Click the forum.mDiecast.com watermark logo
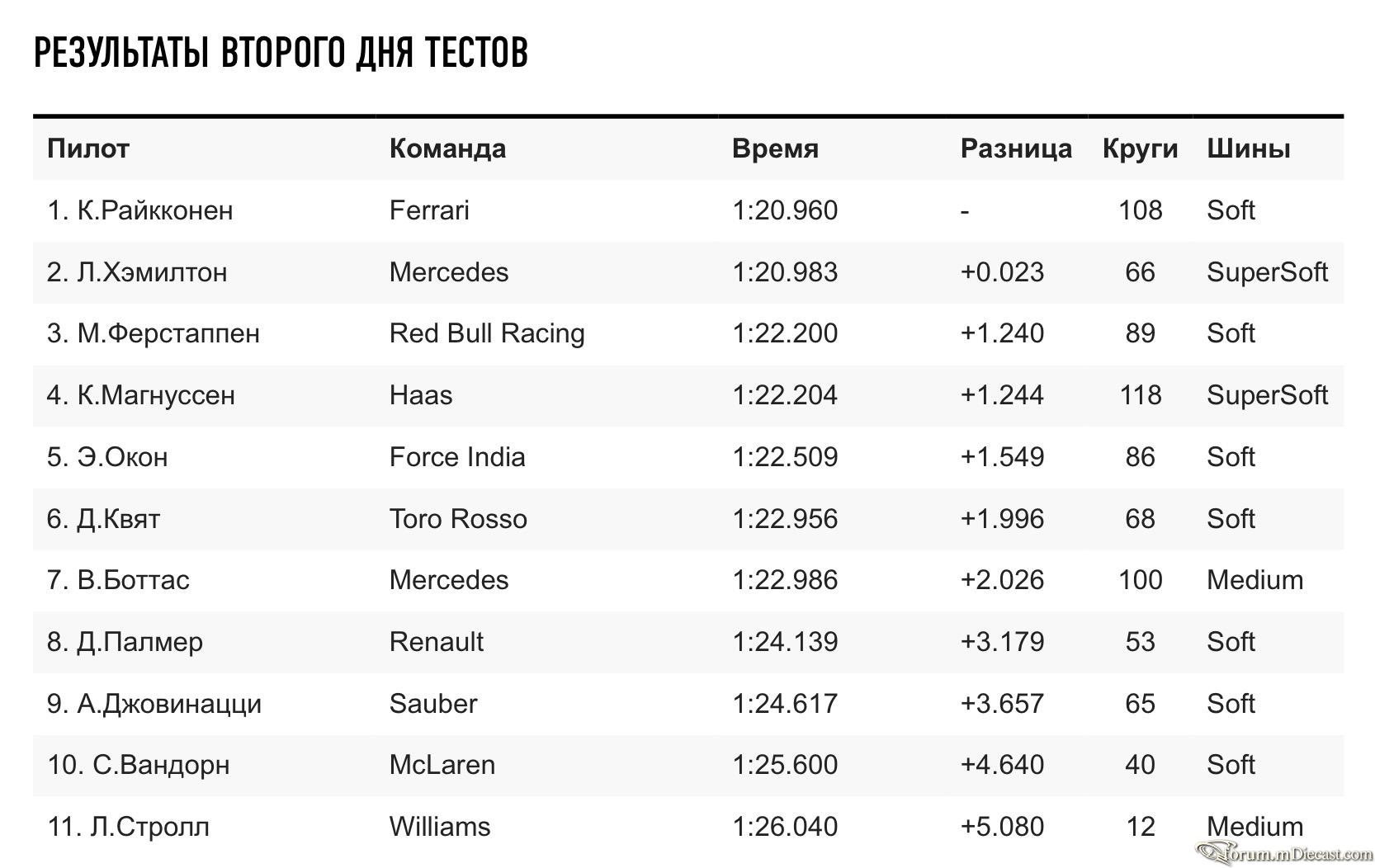The image size is (1375, 868). point(1284,852)
